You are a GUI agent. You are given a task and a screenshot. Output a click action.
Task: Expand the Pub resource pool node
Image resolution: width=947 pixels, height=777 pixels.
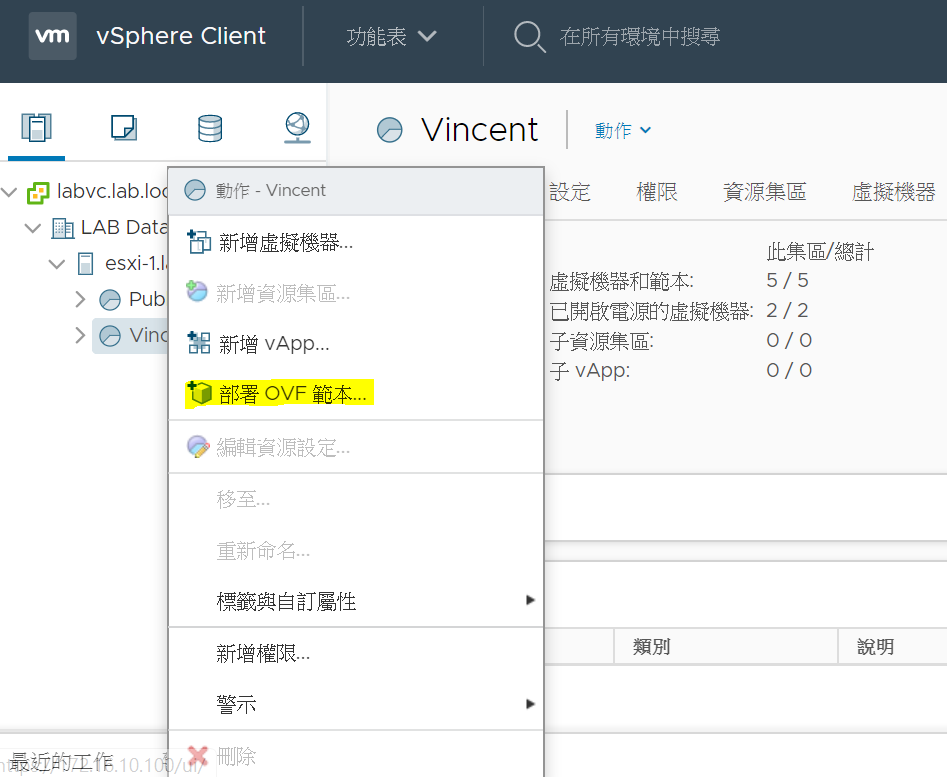(x=80, y=299)
